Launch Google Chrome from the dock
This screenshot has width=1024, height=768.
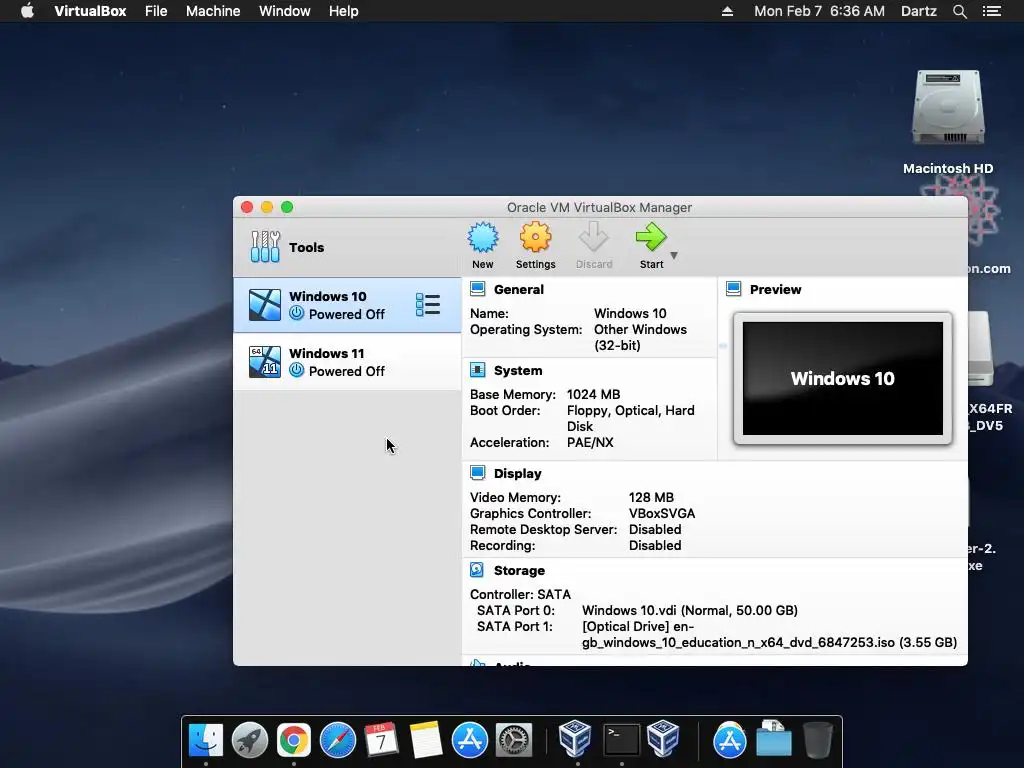tap(294, 740)
